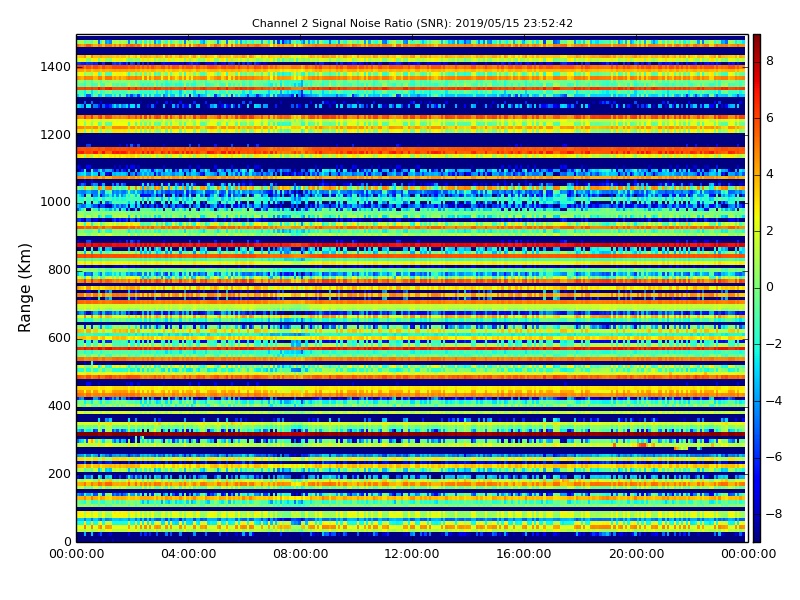
Task: Click the 800 tick label on range axis
Action: [x=59, y=270]
